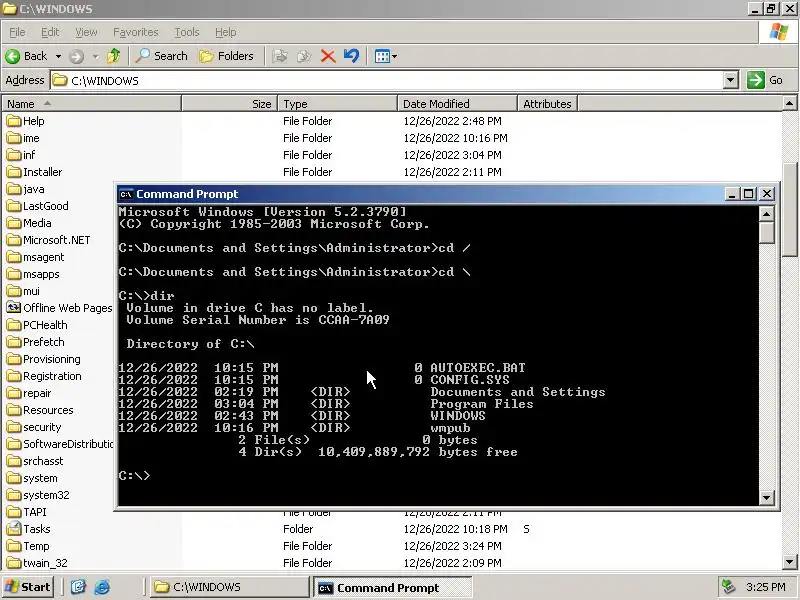
Task: Open the View menu
Action: 86,32
